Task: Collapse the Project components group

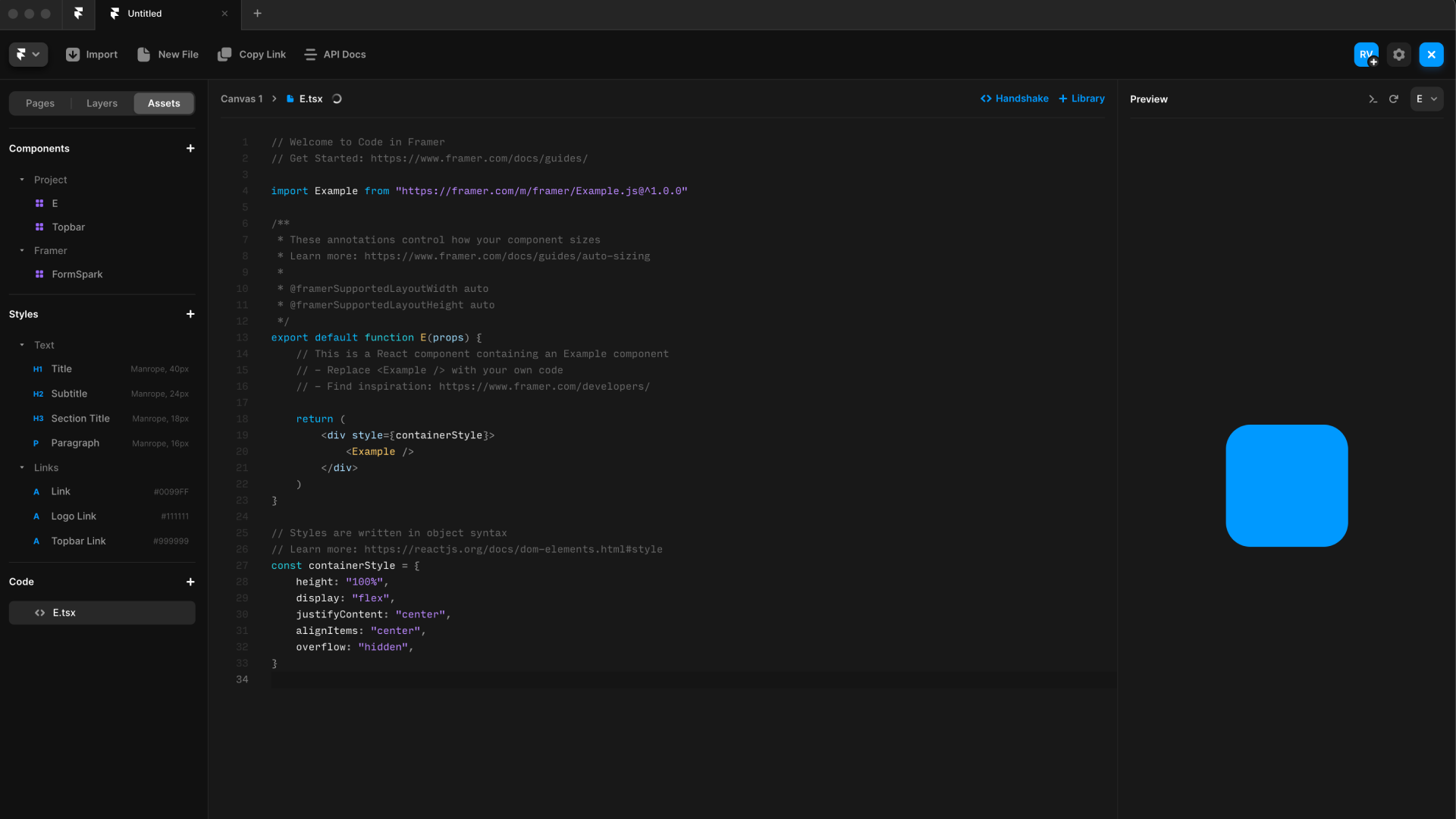Action: (22, 180)
